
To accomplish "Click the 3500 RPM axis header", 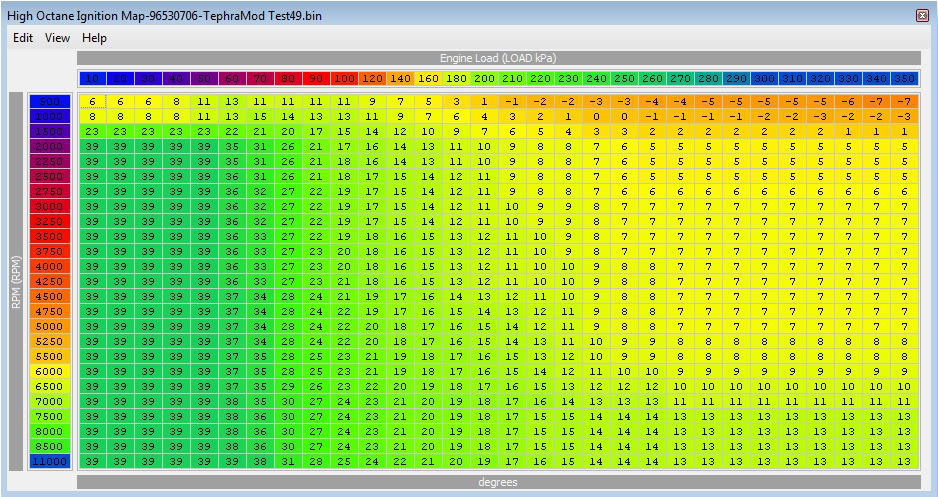I will click(x=50, y=236).
